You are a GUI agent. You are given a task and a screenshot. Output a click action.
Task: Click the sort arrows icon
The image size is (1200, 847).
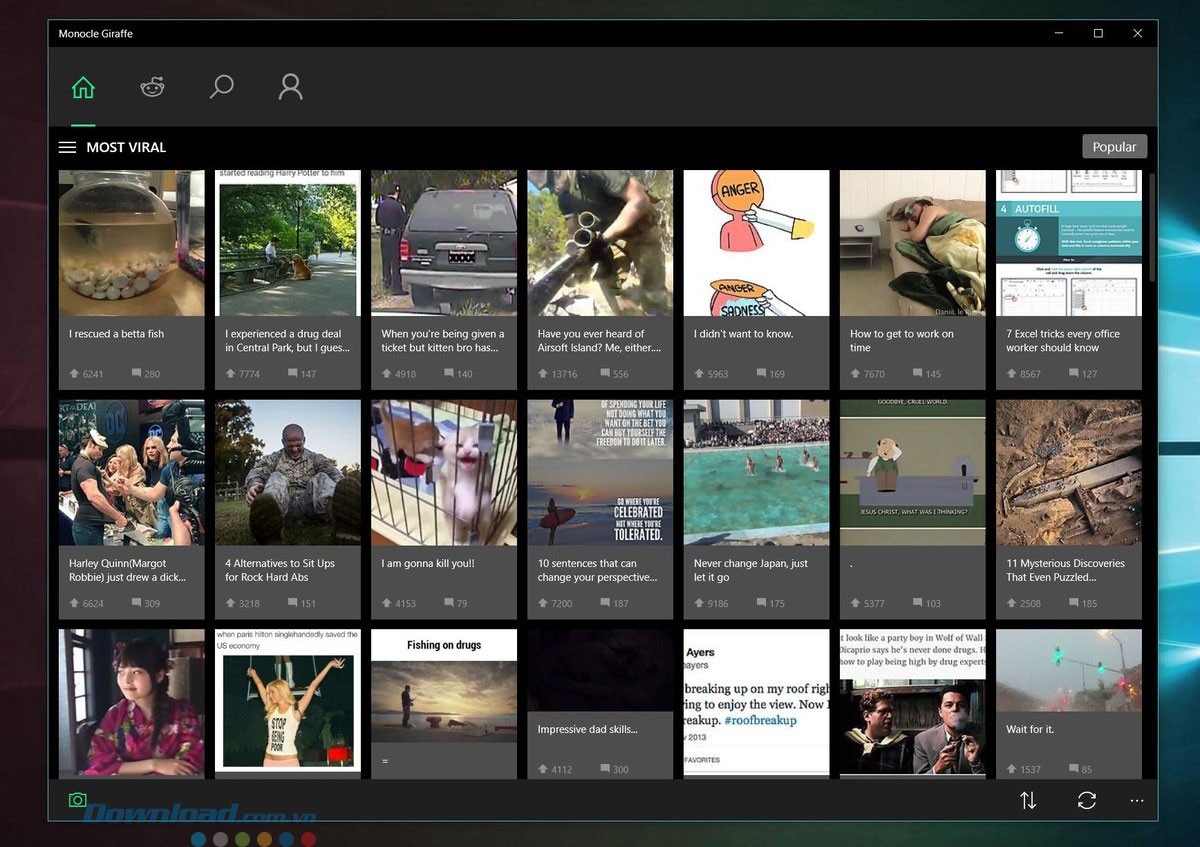1028,800
